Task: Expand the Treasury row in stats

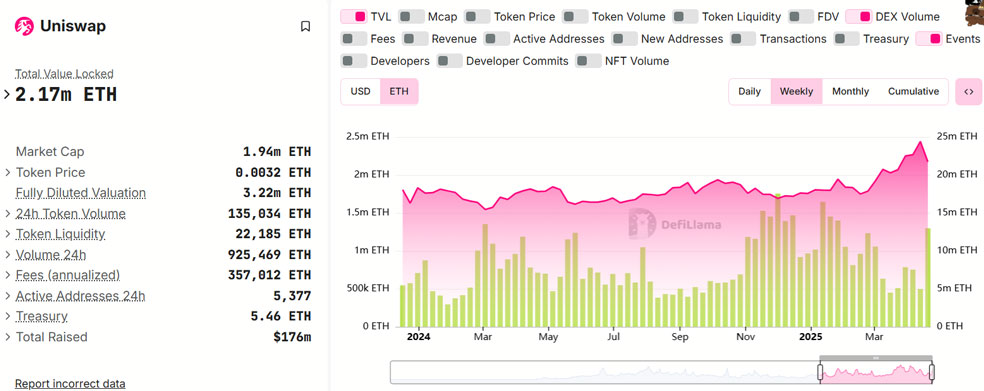Action: 8,316
